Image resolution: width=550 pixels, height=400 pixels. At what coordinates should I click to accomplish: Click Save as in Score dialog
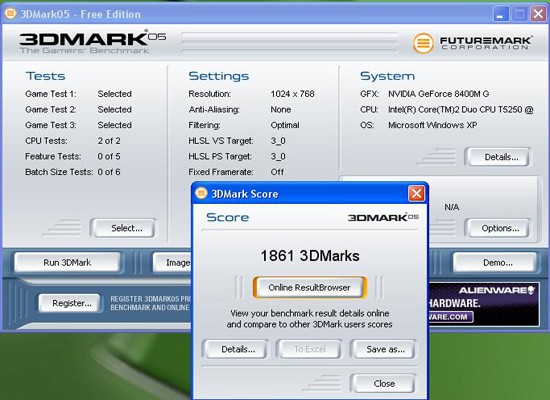tap(383, 349)
